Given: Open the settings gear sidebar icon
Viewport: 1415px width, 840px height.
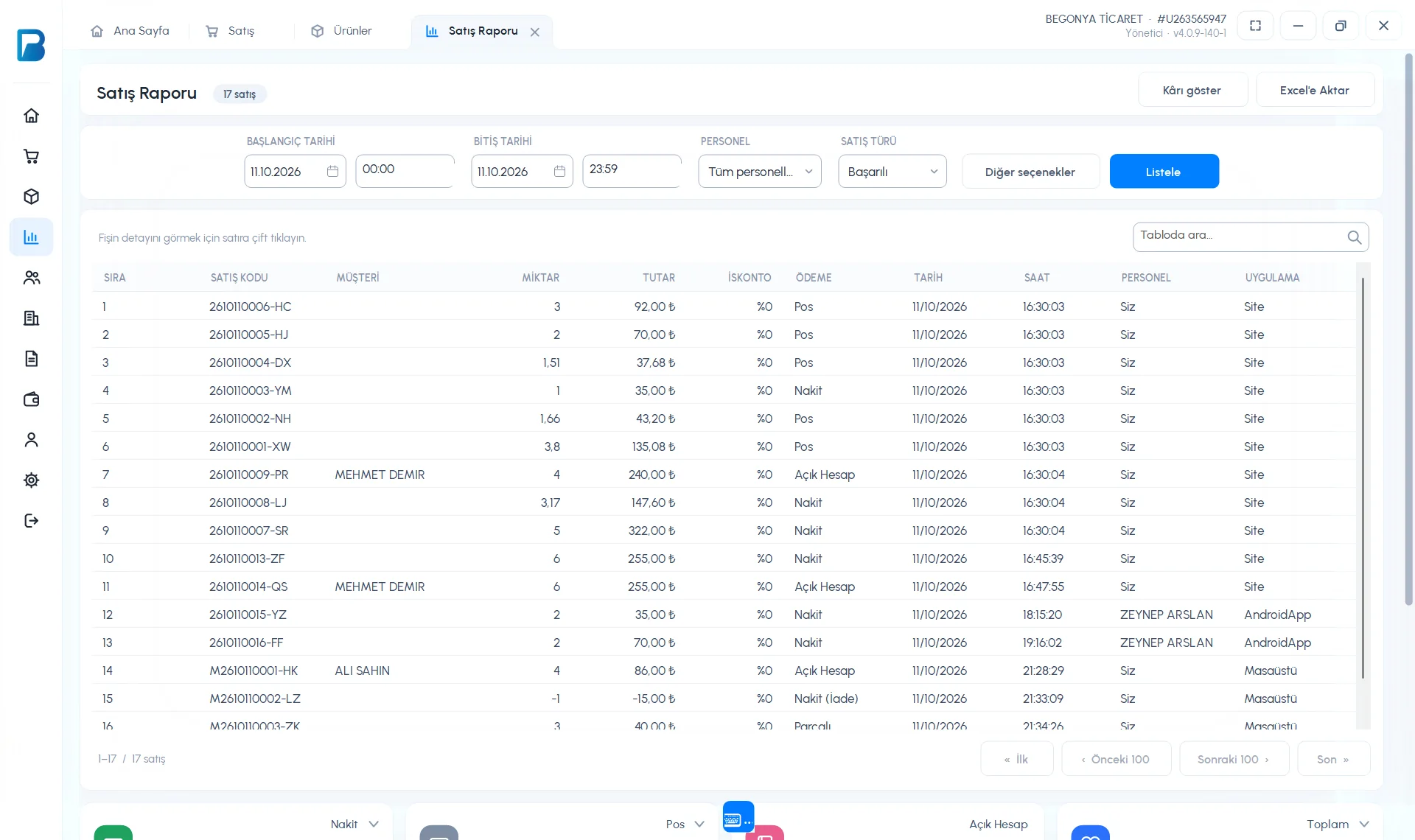Looking at the screenshot, I should point(31,480).
